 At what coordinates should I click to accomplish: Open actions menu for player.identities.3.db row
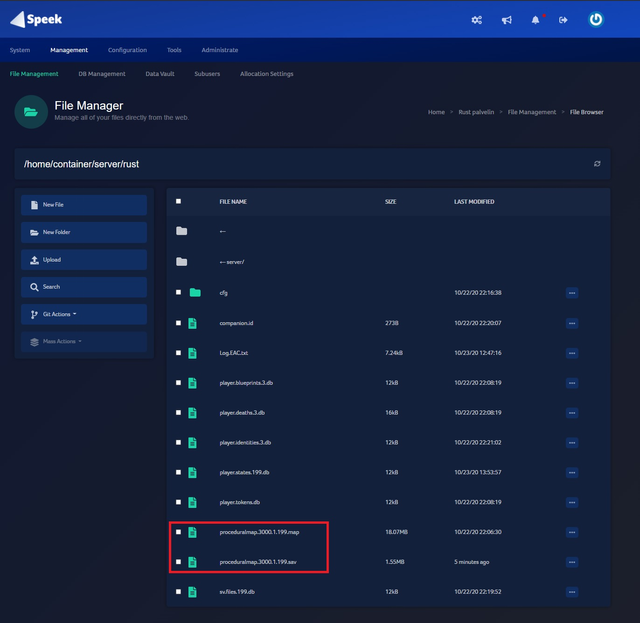coord(572,443)
